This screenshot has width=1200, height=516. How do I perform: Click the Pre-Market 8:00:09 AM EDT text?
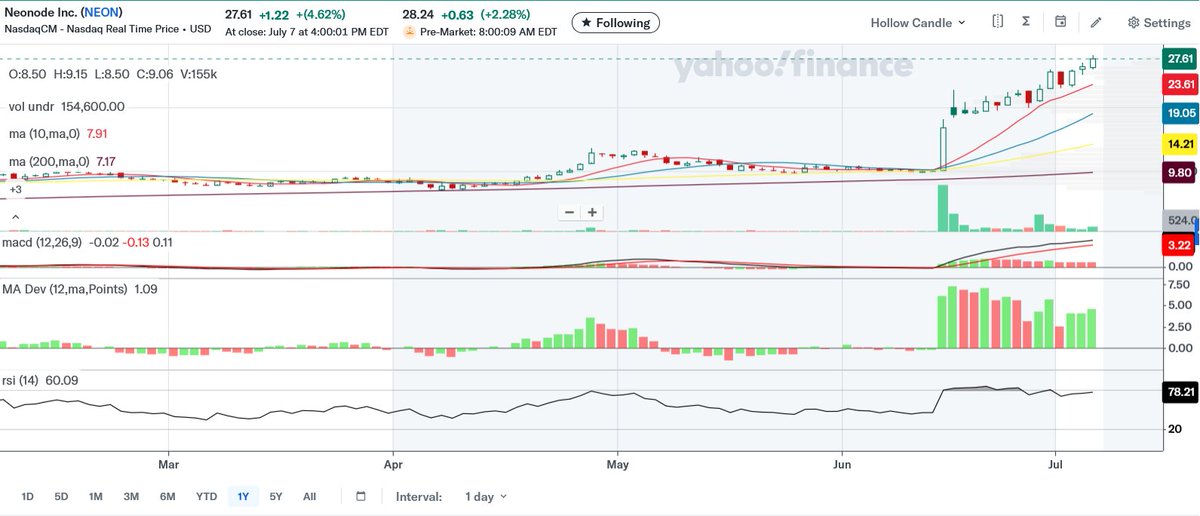488,32
